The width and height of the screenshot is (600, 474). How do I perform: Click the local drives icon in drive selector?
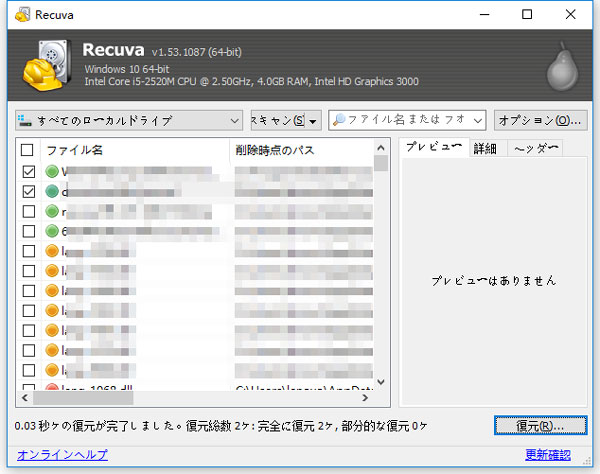click(x=24, y=121)
